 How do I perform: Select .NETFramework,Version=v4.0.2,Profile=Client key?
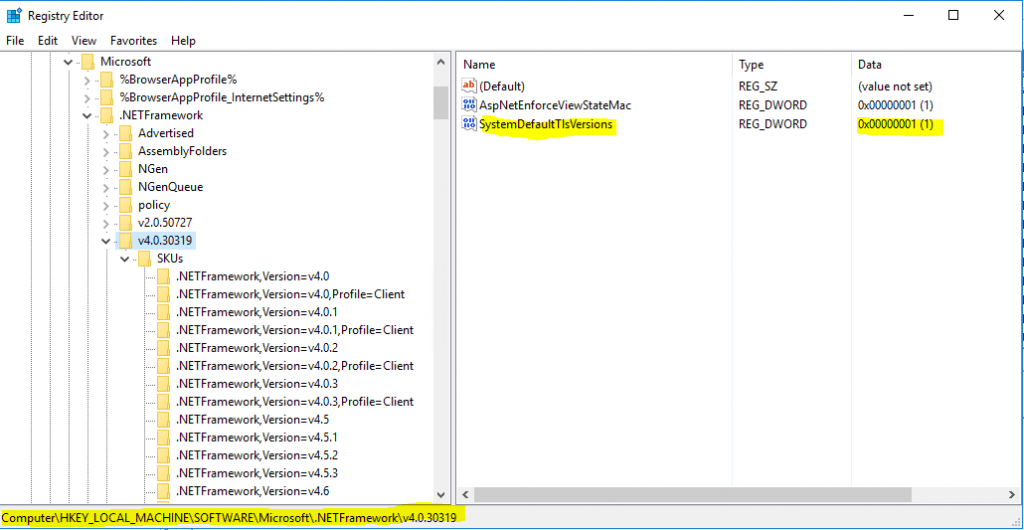pos(295,366)
